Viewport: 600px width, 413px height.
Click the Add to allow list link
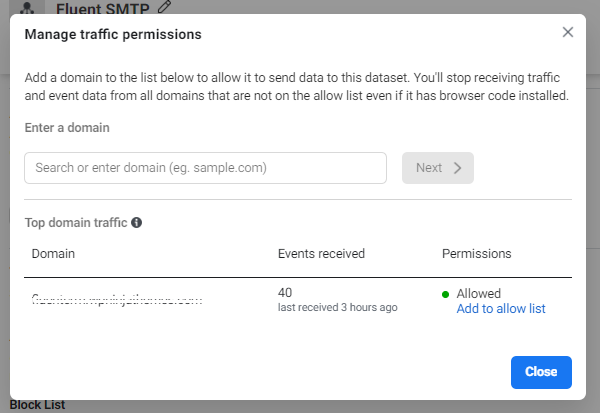[500, 309]
